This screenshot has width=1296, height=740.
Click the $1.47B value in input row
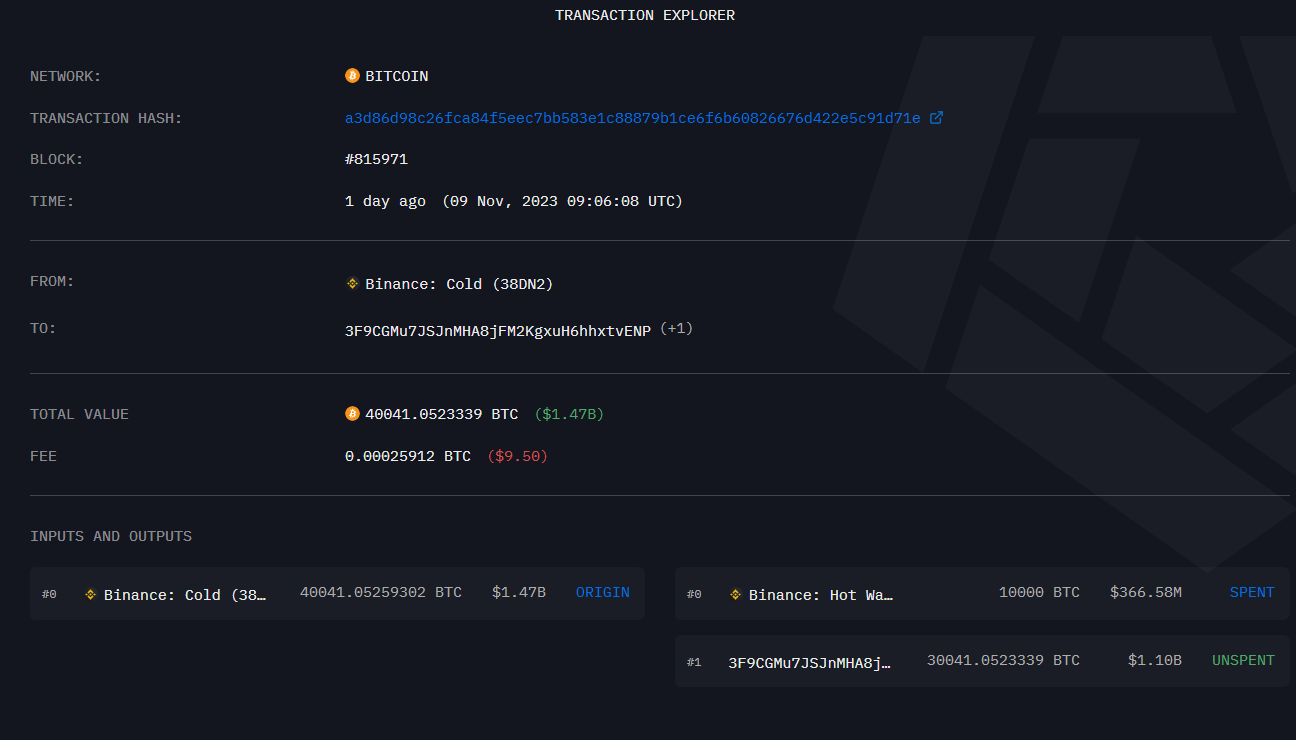[x=519, y=592]
